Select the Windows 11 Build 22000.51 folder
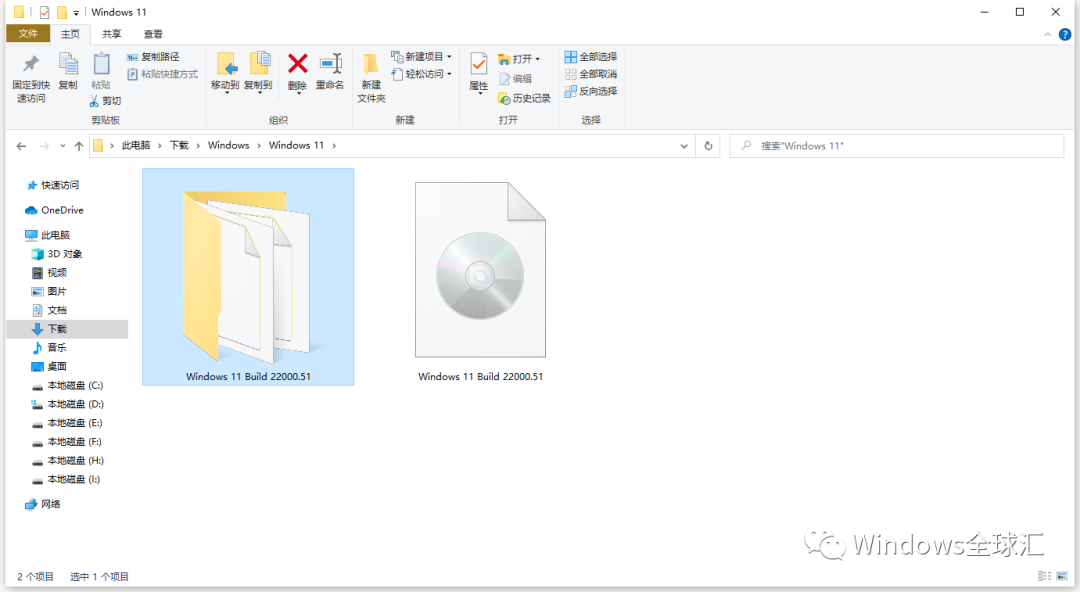The image size is (1080, 592). (x=248, y=276)
